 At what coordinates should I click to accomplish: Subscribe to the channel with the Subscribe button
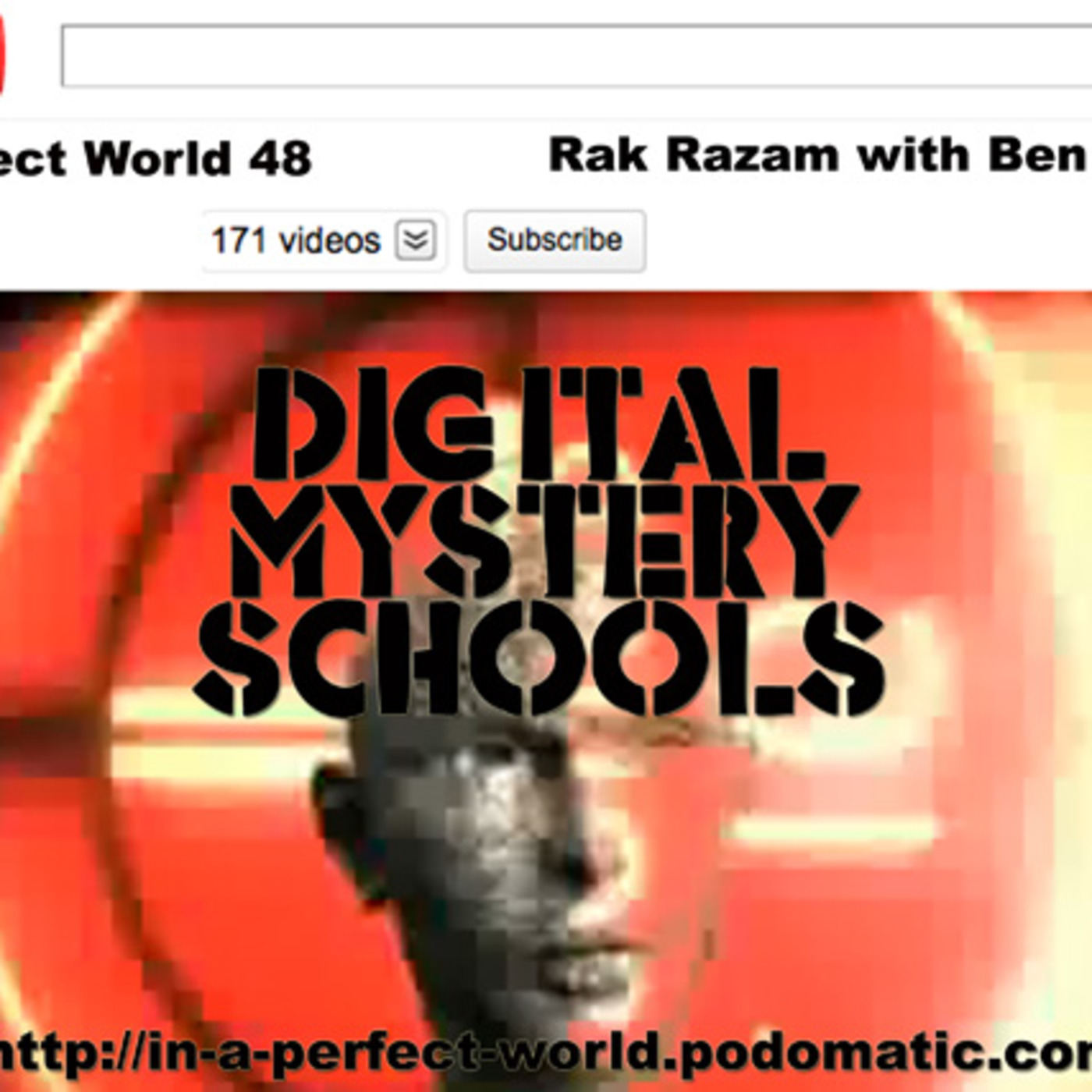pyautogui.click(x=555, y=240)
